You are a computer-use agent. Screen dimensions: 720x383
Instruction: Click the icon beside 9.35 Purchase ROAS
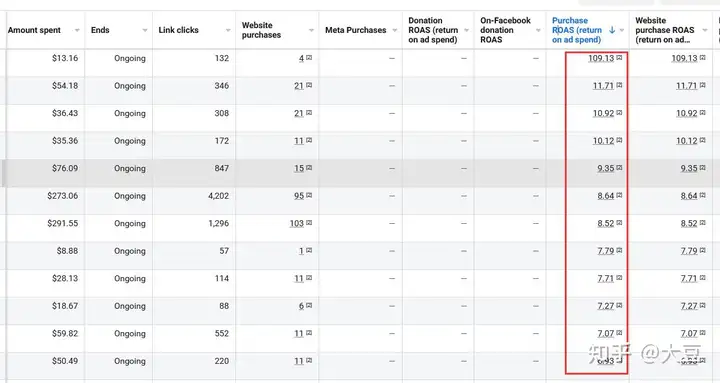pyautogui.click(x=619, y=168)
